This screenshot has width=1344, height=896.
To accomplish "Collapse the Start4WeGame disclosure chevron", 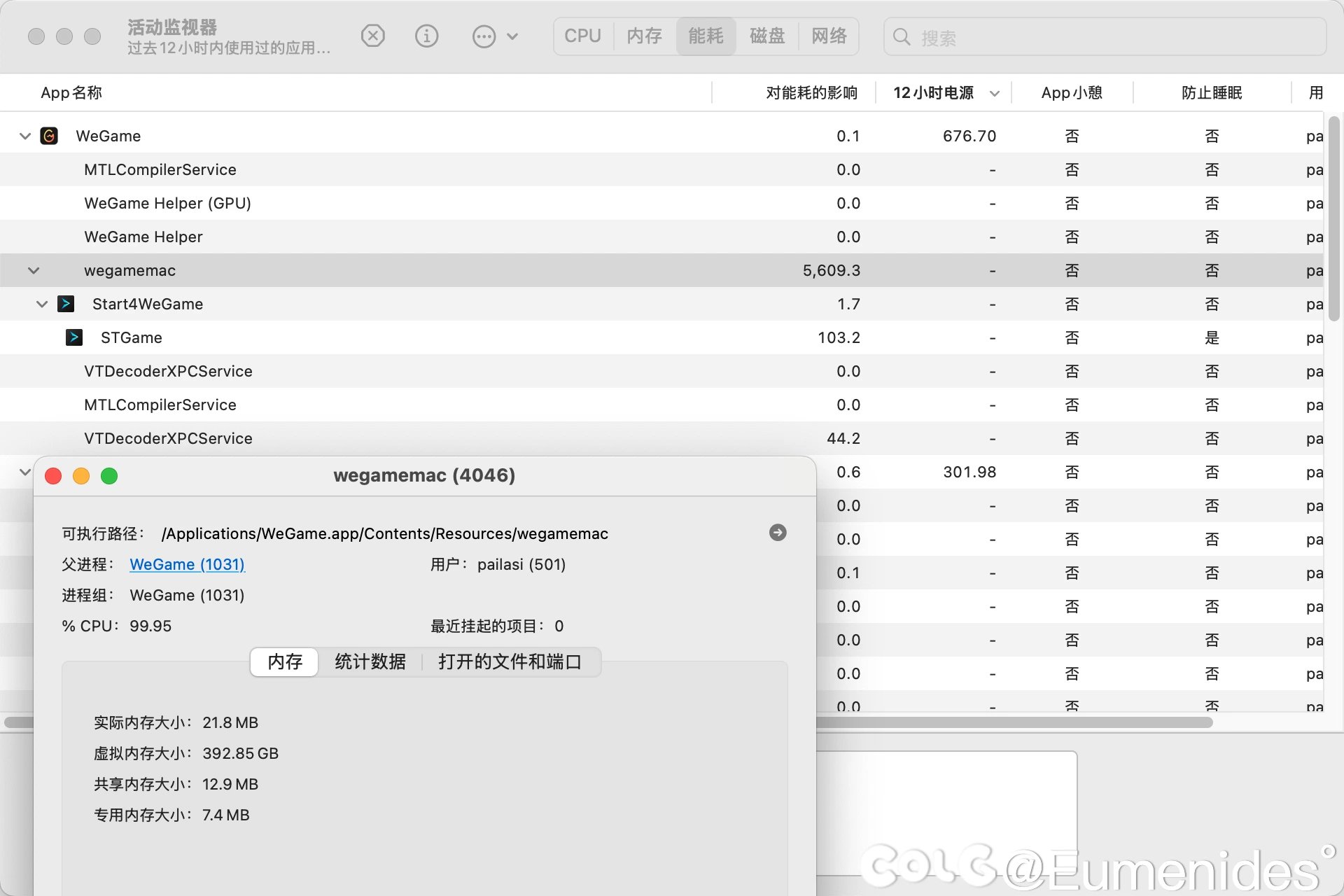I will (x=42, y=304).
